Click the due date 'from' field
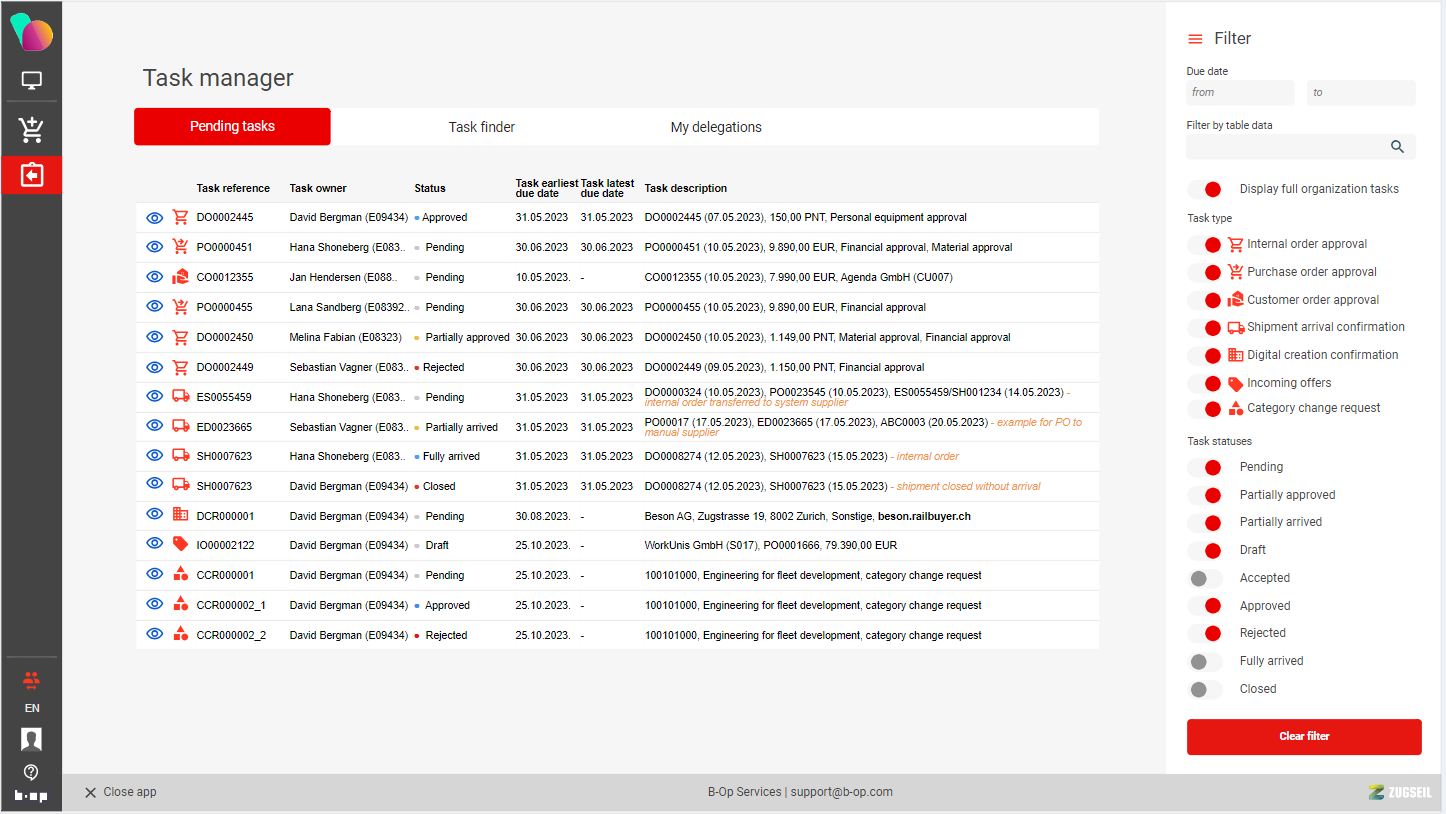This screenshot has height=814, width=1446. click(1239, 93)
